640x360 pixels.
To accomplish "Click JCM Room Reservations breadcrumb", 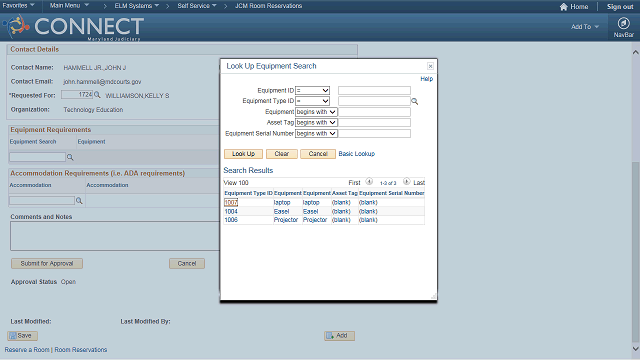I will (268, 6).
